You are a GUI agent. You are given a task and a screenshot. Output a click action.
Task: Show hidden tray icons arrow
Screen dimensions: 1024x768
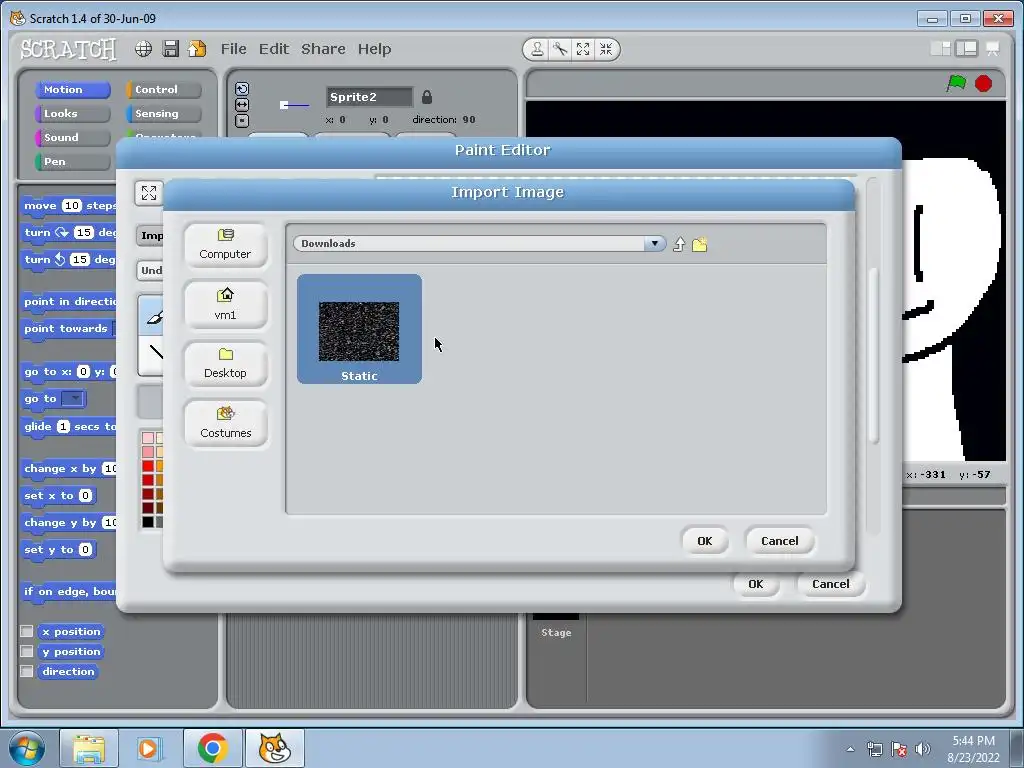pyautogui.click(x=850, y=749)
